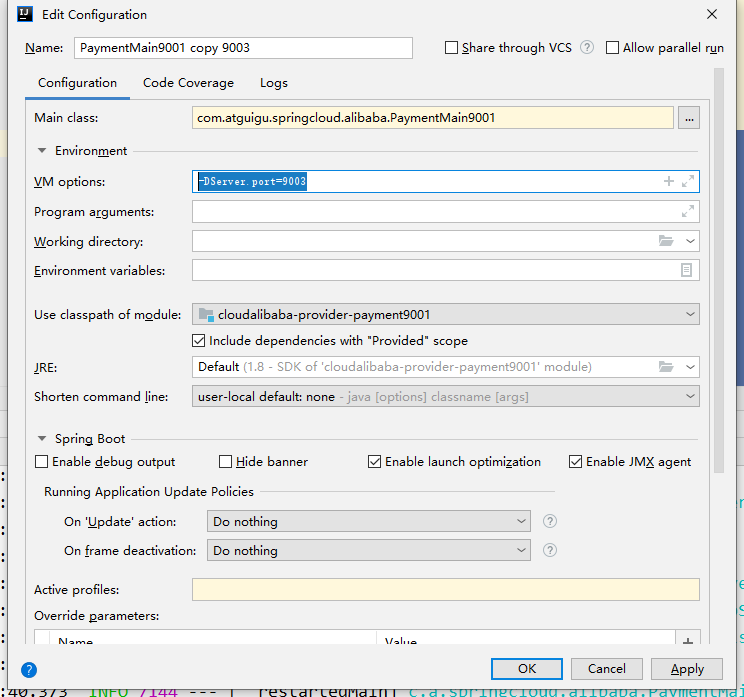The height and width of the screenshot is (697, 744).
Task: Click the Active profiles field
Action: pyautogui.click(x=446, y=589)
